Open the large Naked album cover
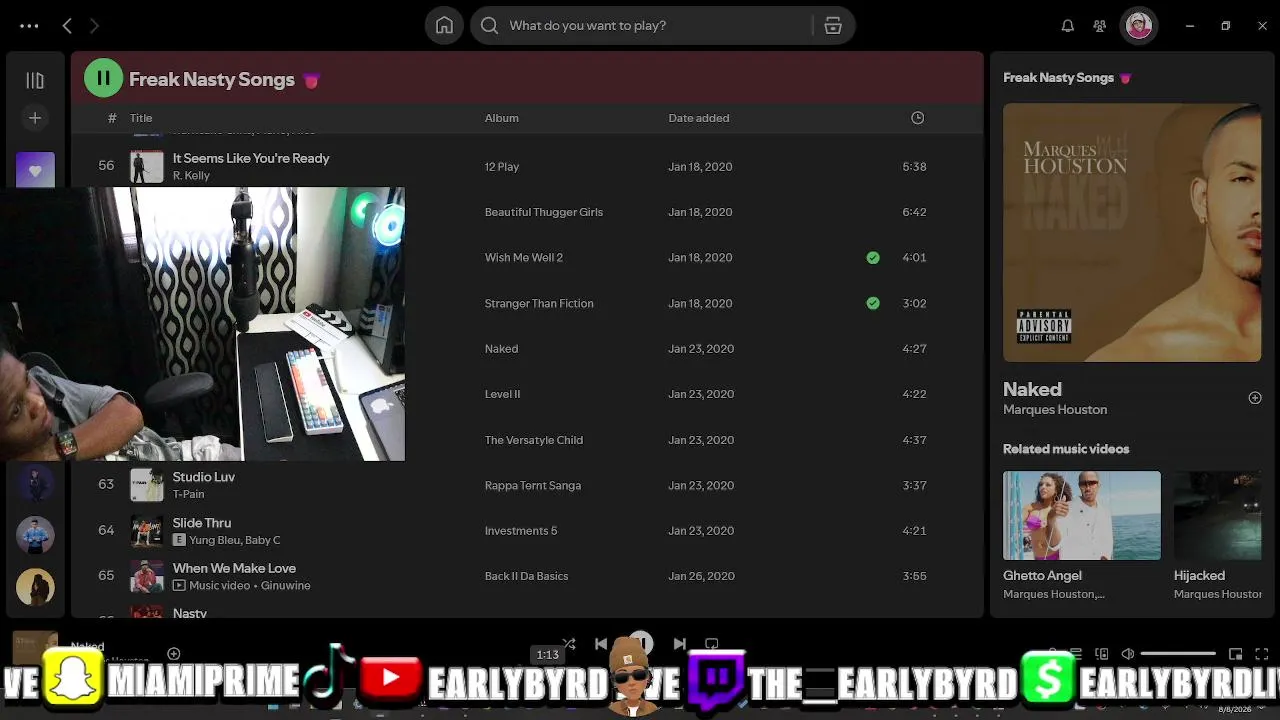 [1132, 232]
